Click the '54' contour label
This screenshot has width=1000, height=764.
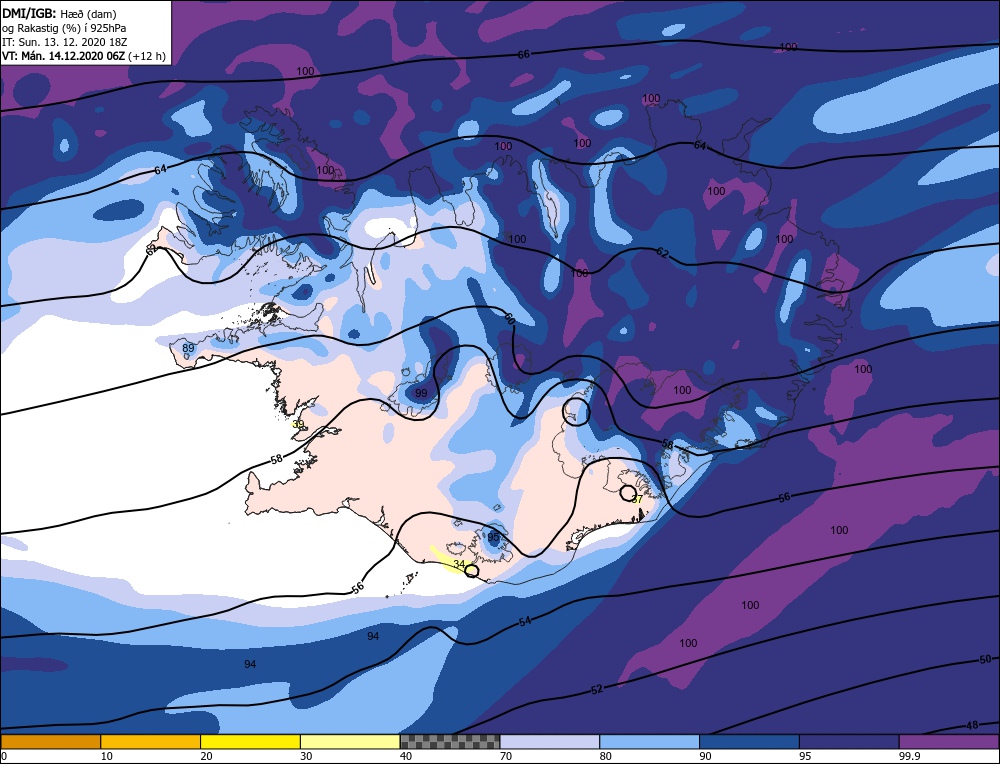[x=525, y=621]
